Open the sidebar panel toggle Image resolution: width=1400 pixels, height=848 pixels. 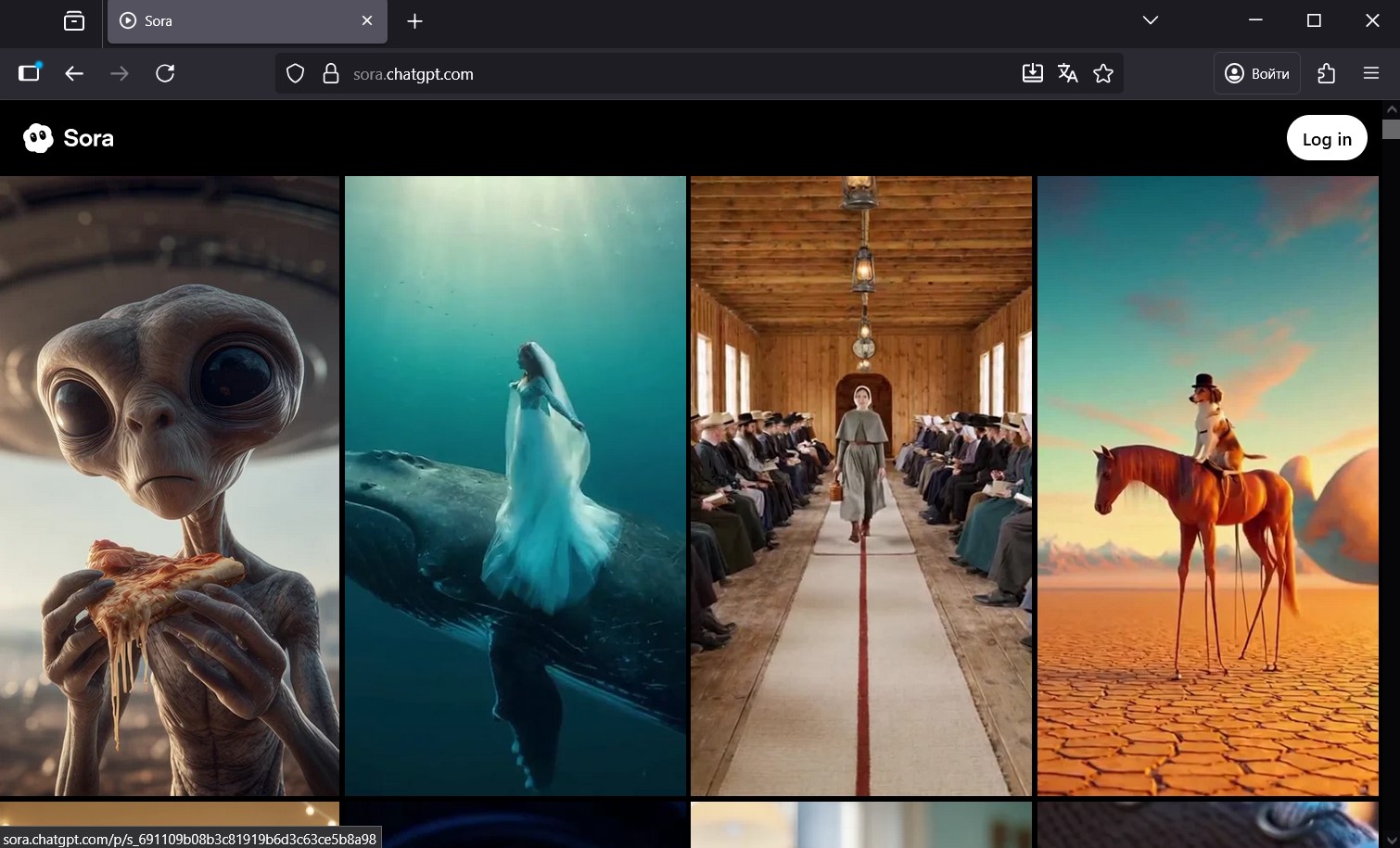[30, 73]
